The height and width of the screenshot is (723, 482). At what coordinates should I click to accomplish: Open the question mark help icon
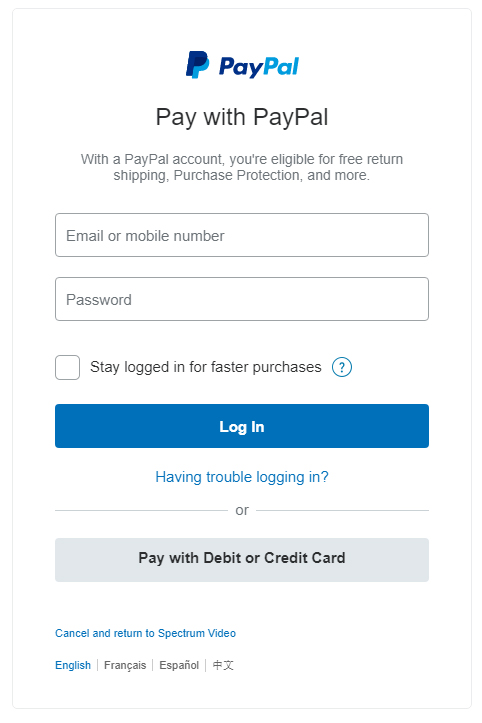342,367
